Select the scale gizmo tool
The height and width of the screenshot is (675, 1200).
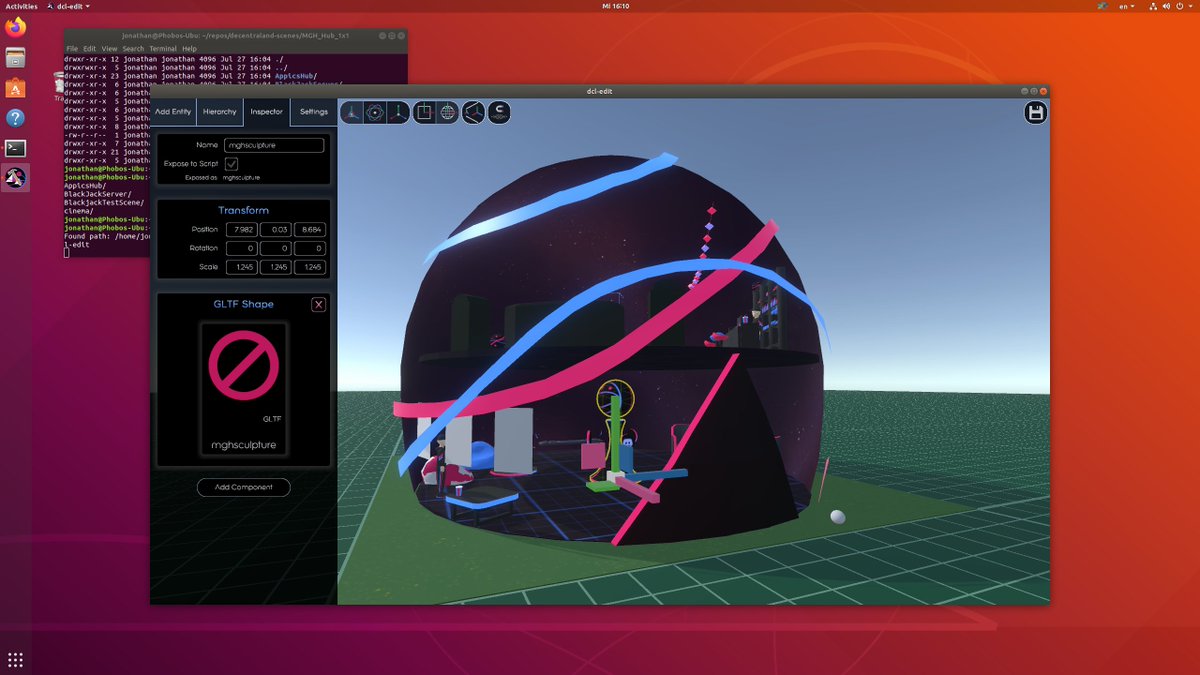398,113
